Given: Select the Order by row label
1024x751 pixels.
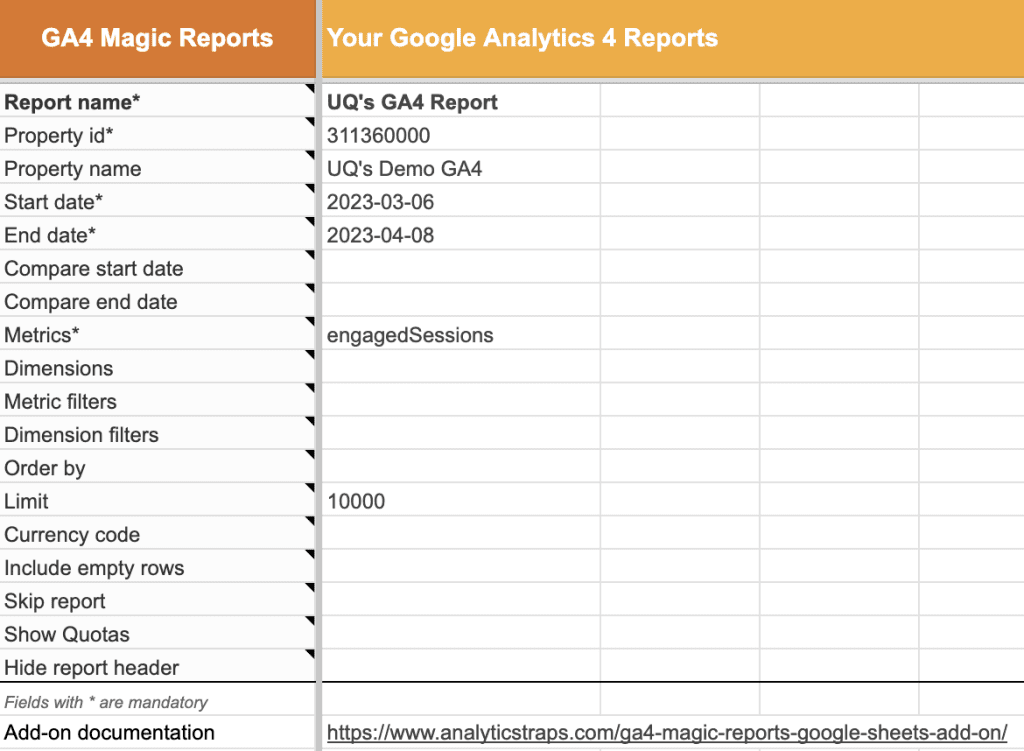Looking at the screenshot, I should click(45, 468).
